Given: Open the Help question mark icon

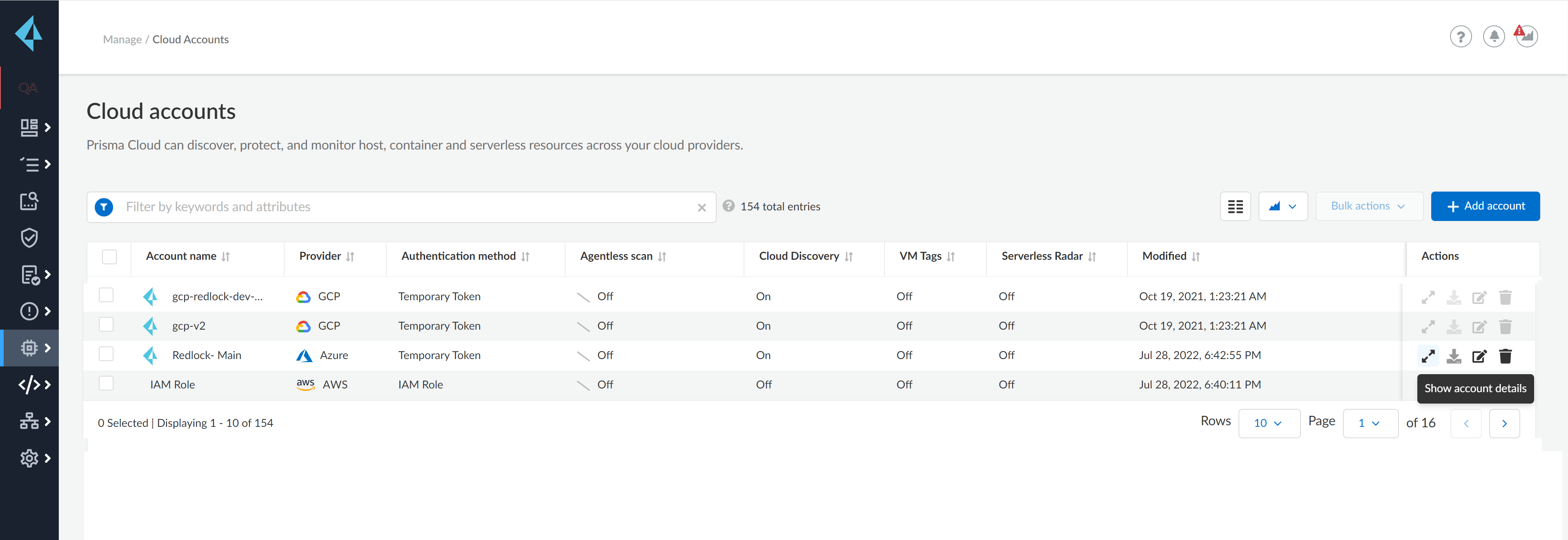Looking at the screenshot, I should coord(1460,36).
